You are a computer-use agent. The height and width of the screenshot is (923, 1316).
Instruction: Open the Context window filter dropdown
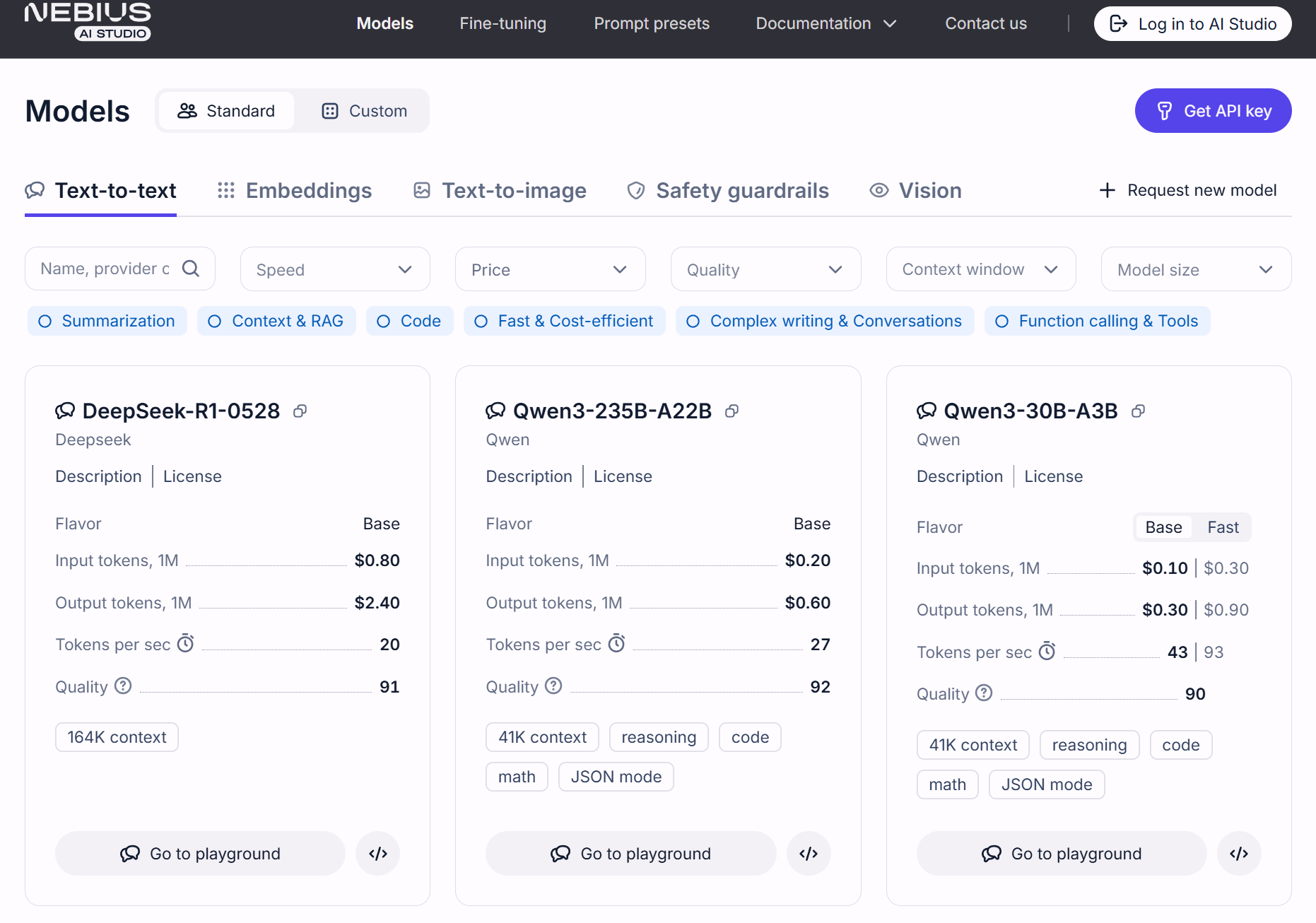(981, 269)
